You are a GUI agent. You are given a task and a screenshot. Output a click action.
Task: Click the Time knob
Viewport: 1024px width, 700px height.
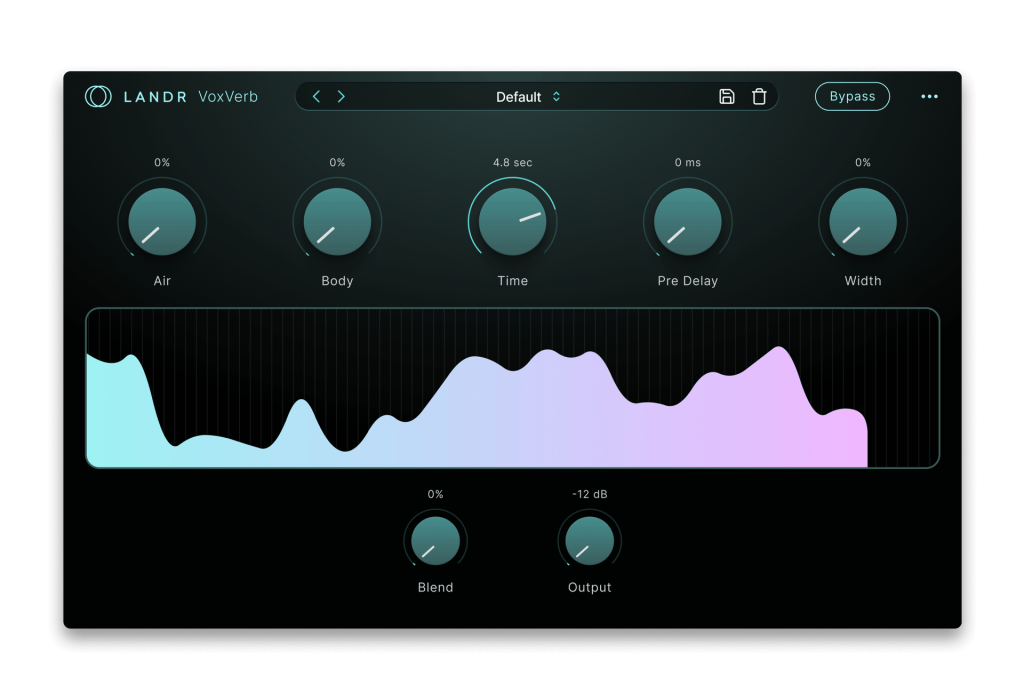[512, 222]
